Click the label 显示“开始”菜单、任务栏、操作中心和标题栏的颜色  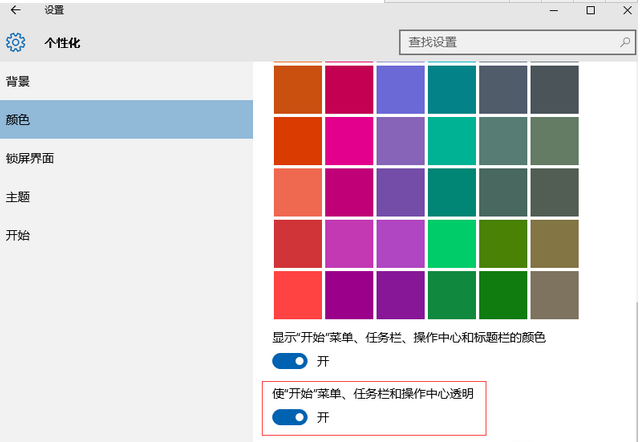409,337
